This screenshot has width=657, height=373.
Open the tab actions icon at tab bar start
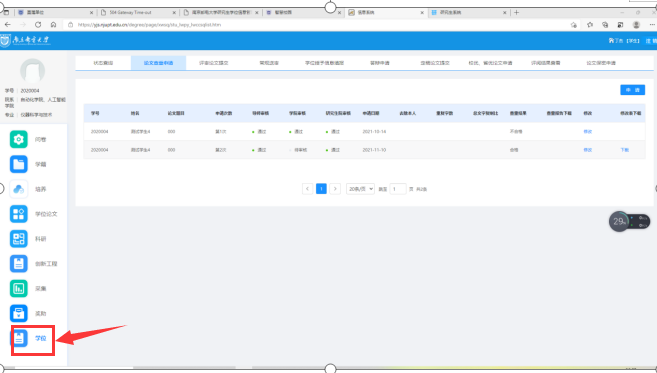6,13
